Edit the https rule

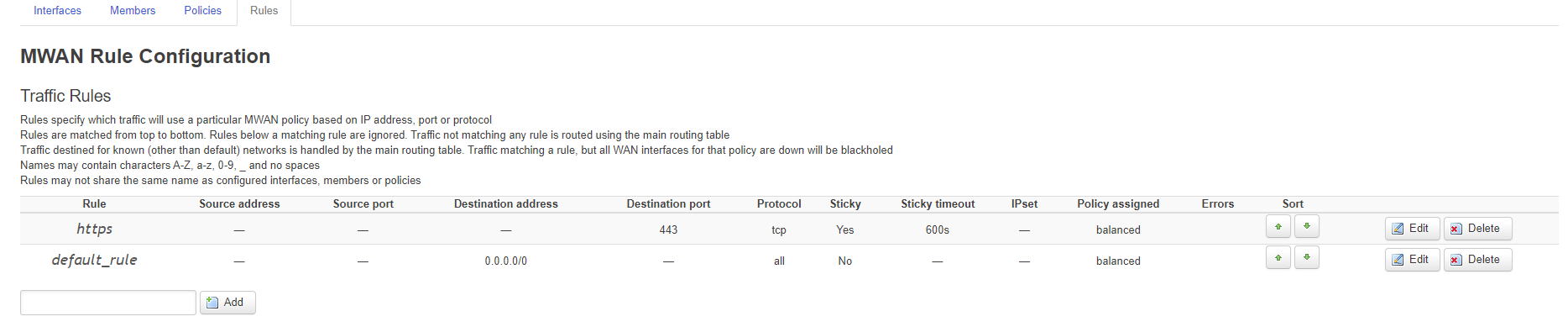click(1412, 229)
